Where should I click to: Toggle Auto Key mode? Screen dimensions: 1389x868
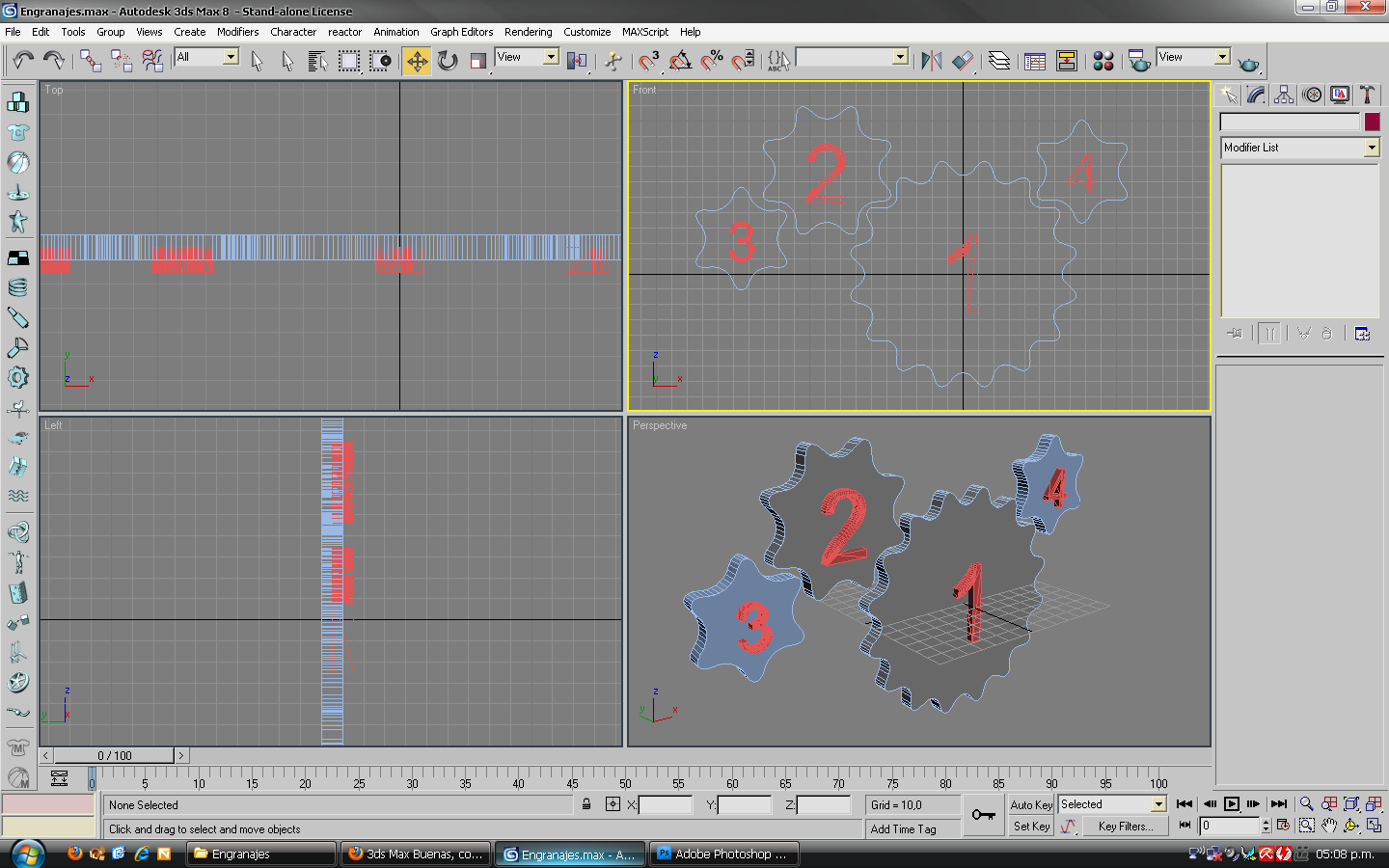coord(1031,804)
